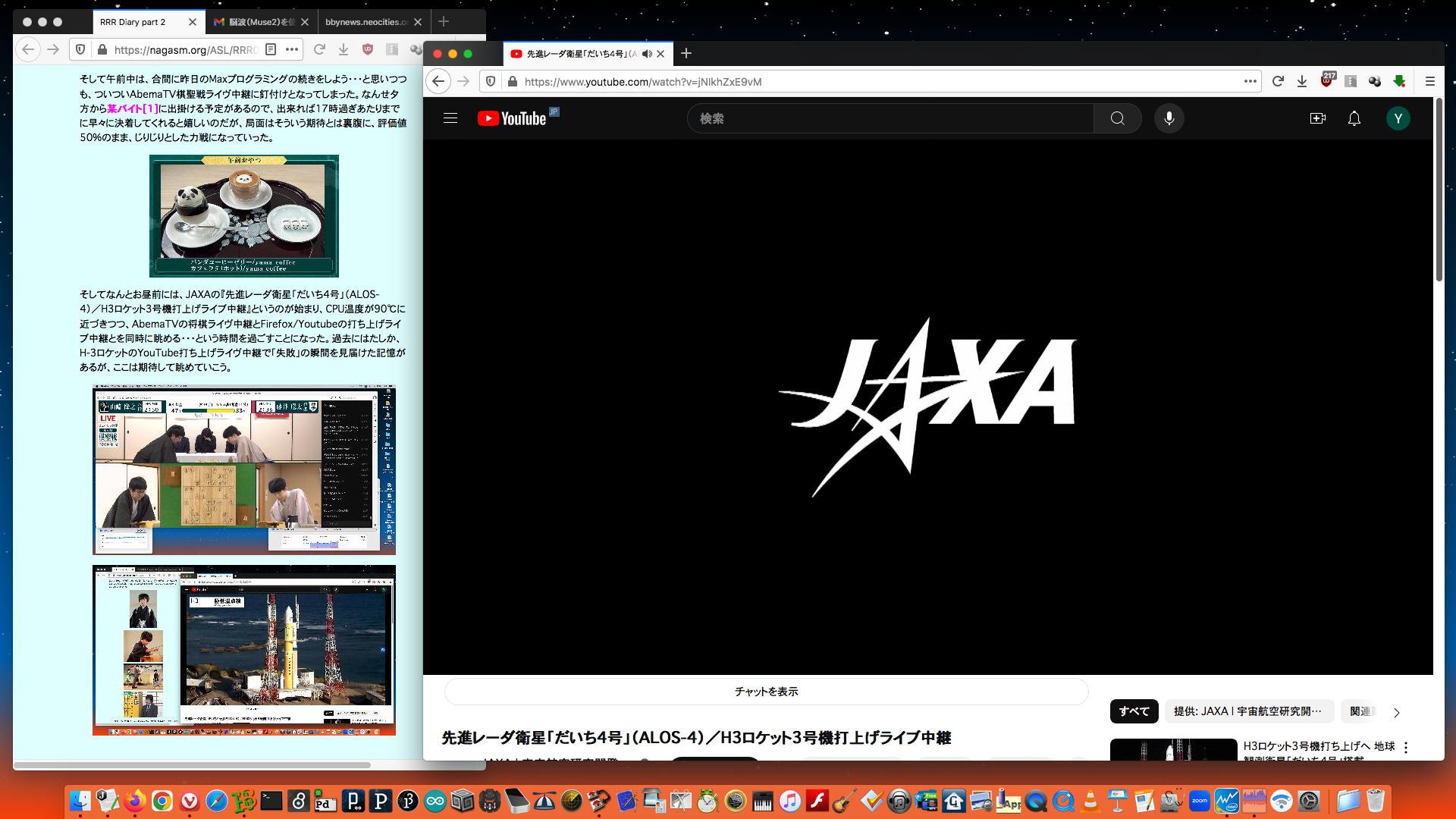Expand page actions ellipsis in YouTube URL bar
The height and width of the screenshot is (819, 1456).
(1250, 81)
